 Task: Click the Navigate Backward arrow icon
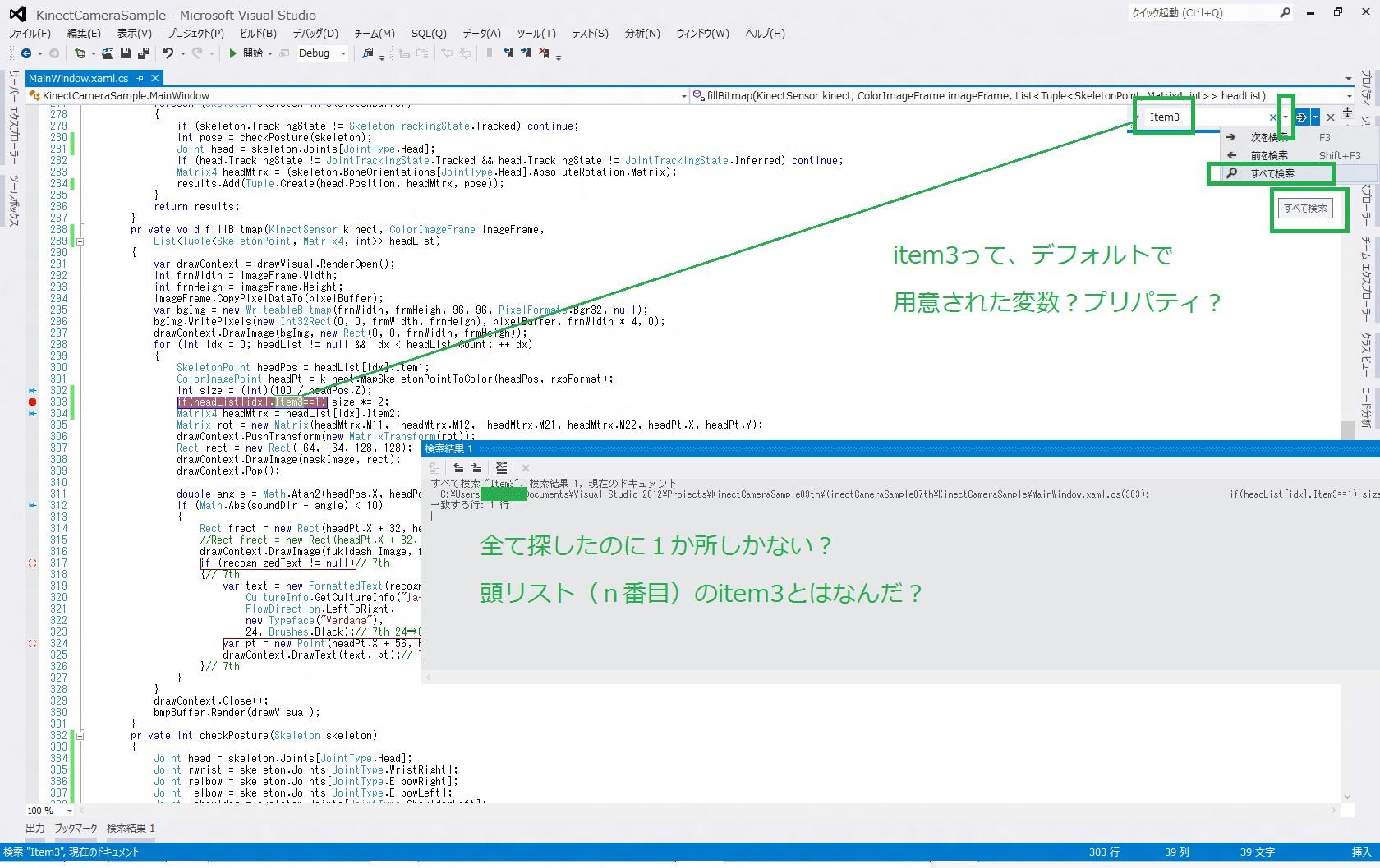click(26, 53)
